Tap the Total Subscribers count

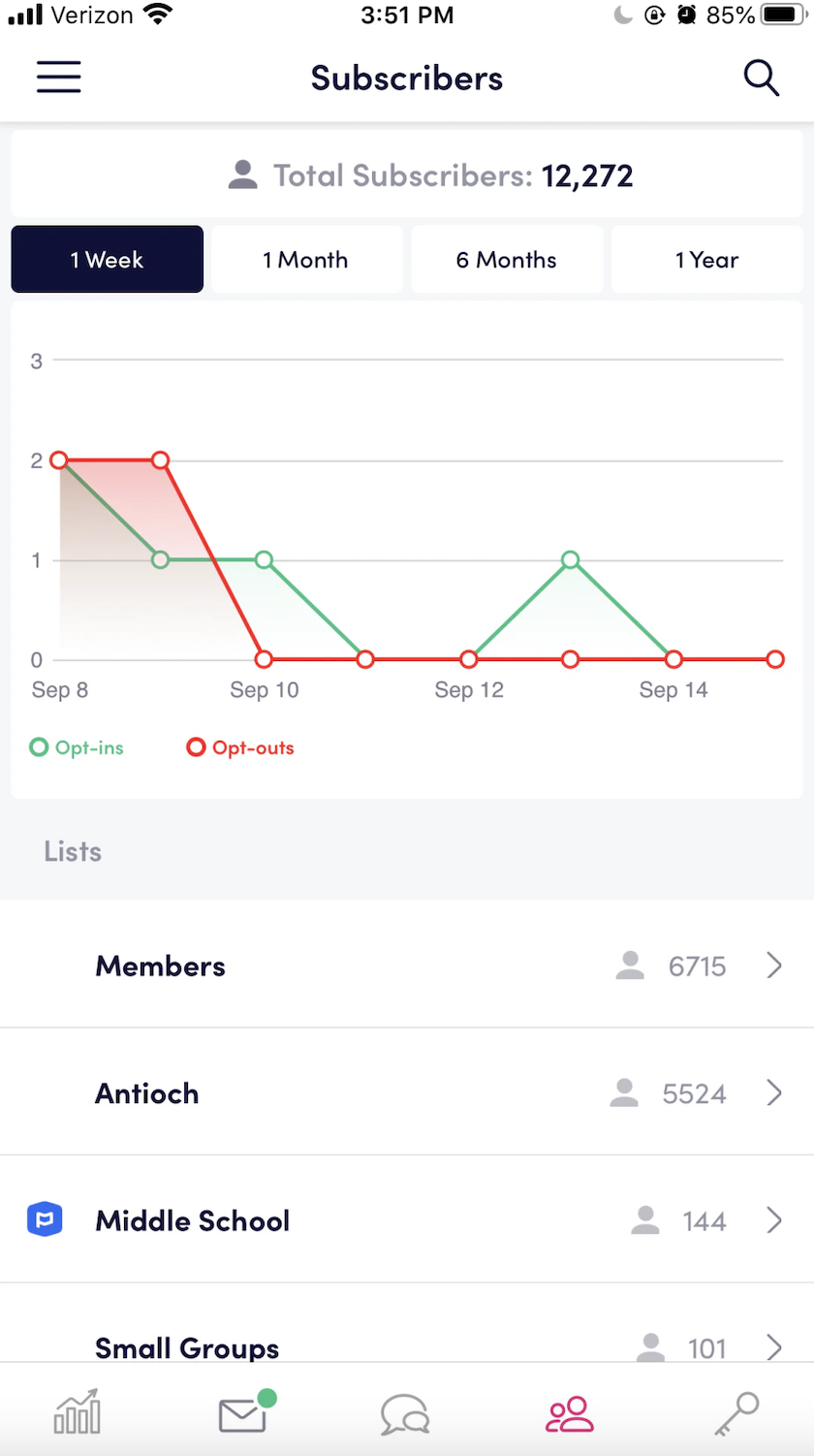click(587, 175)
